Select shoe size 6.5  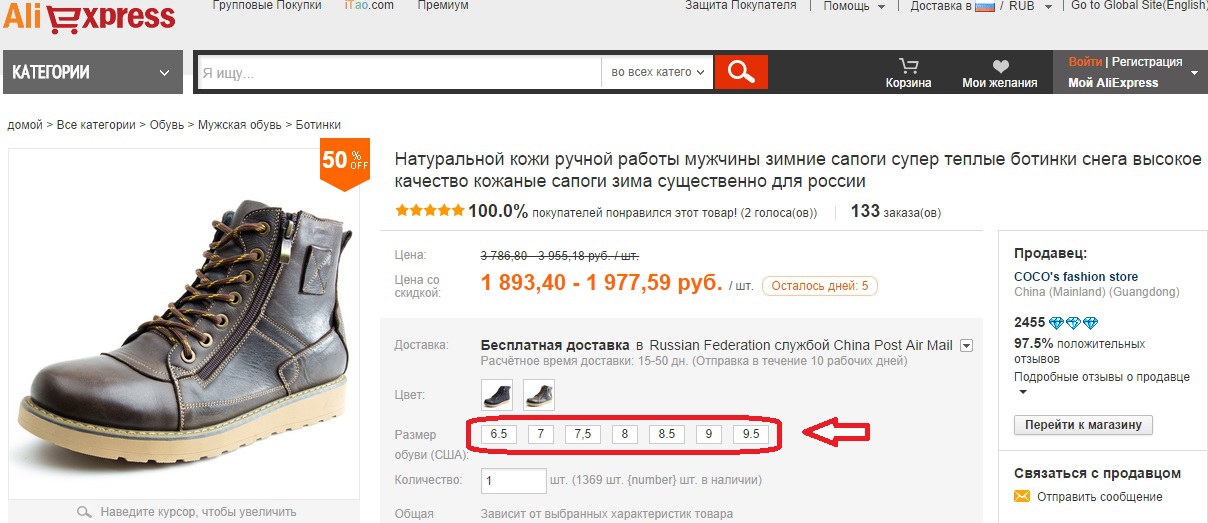pos(499,435)
